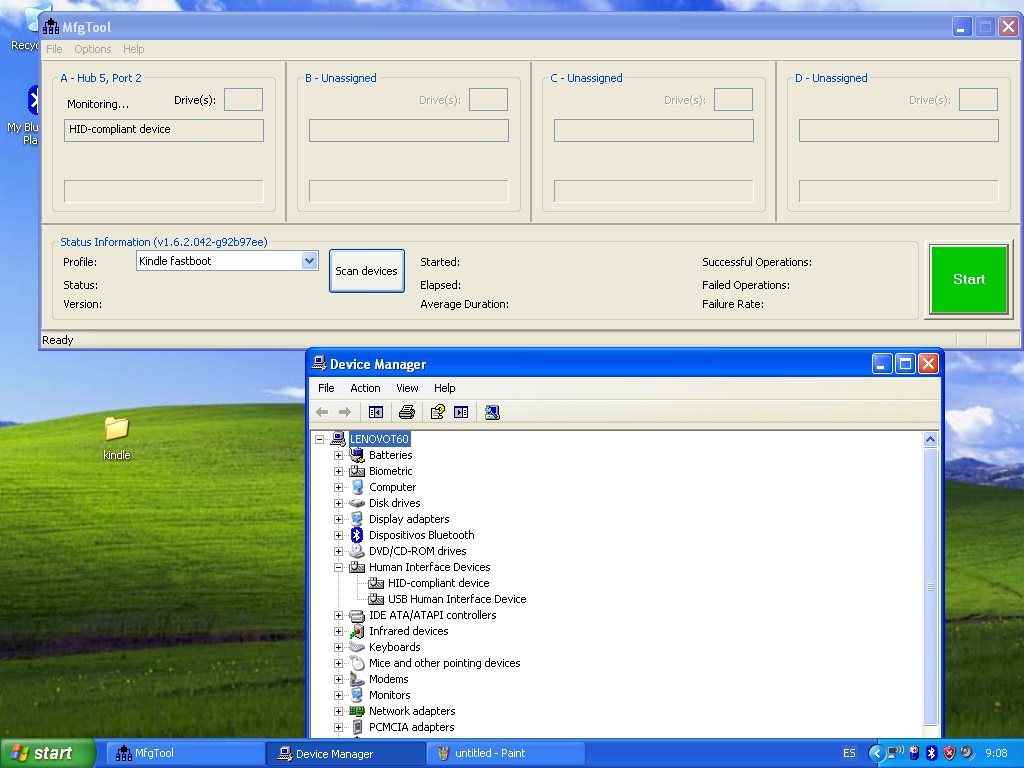Open Device Manager File menu
1024x768 pixels.
[x=326, y=388]
